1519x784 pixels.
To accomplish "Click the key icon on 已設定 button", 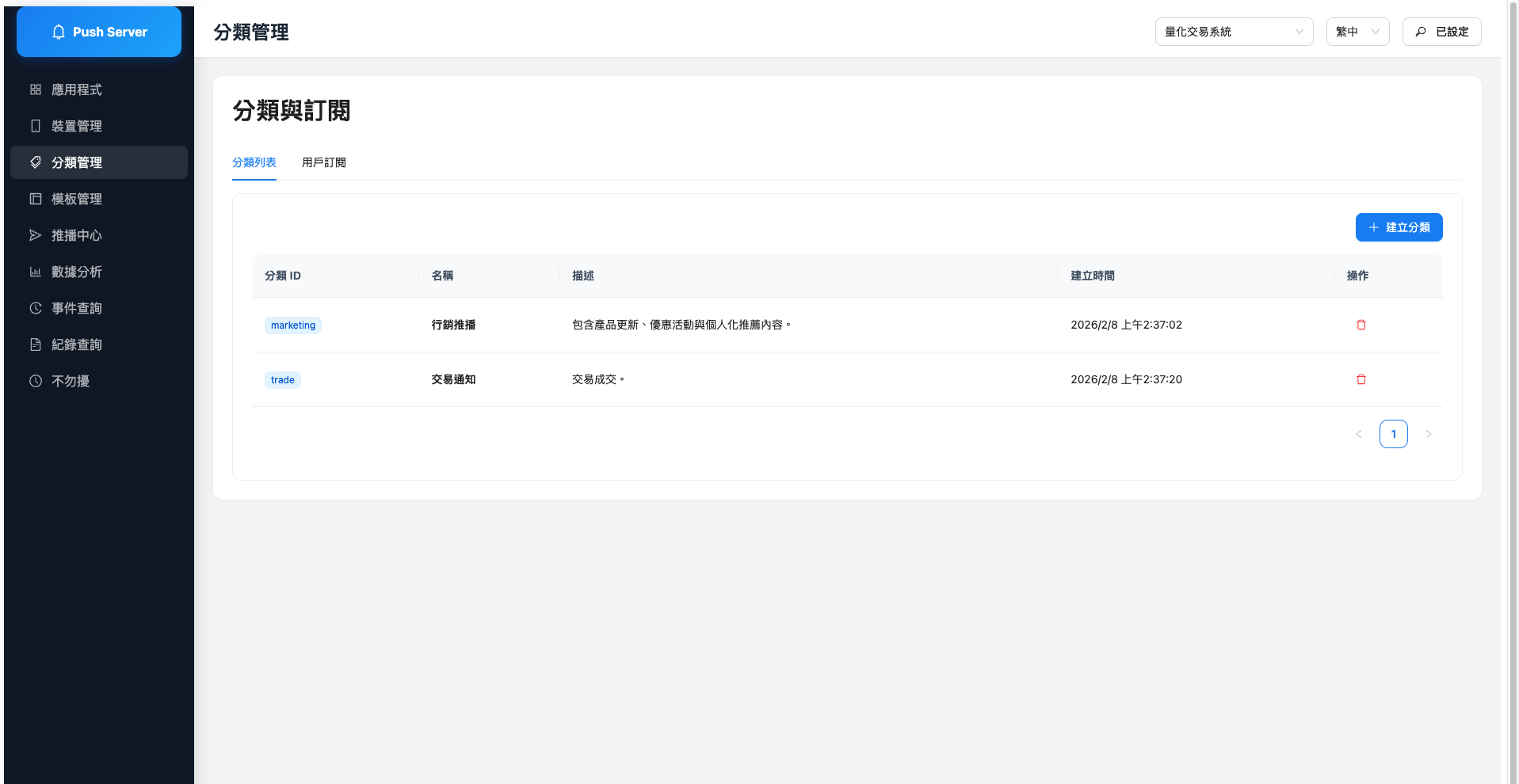I will [1421, 32].
